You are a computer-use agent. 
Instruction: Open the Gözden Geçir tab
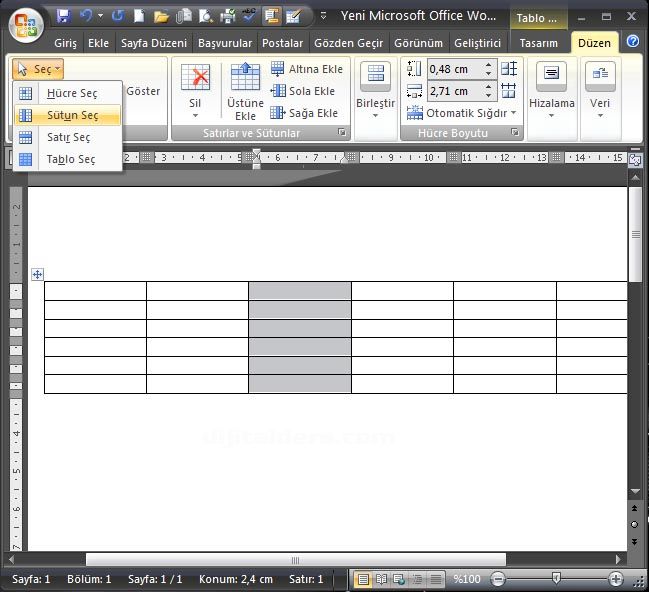(x=349, y=43)
